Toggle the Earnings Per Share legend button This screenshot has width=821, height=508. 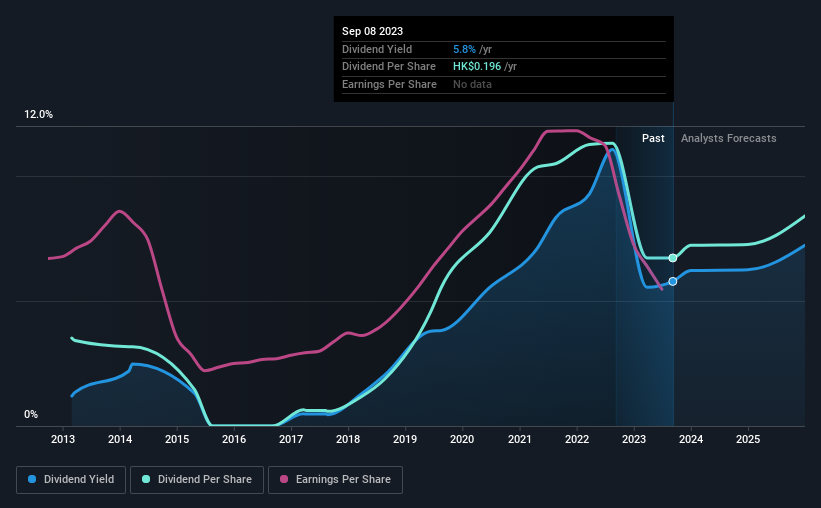335,480
